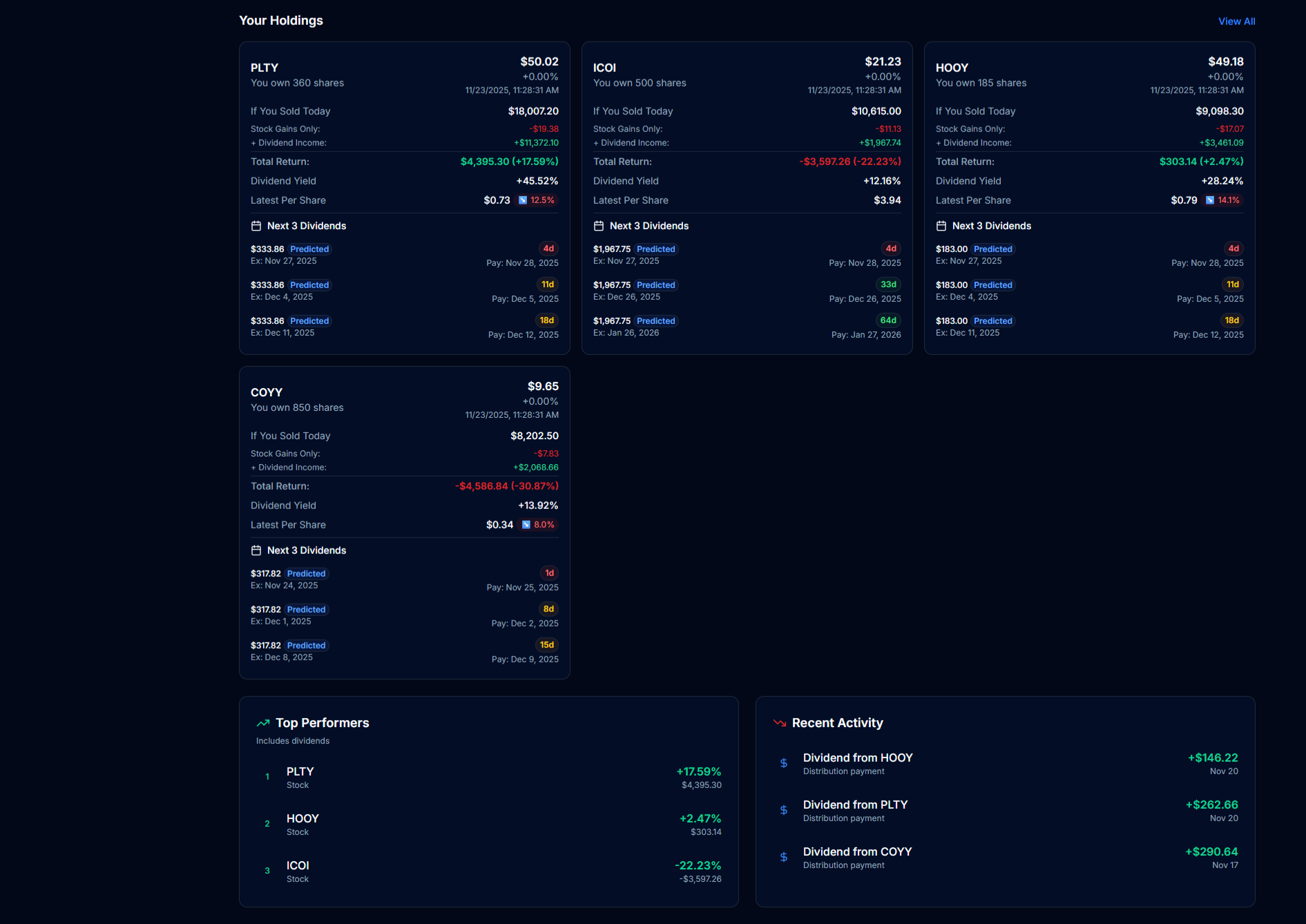The width and height of the screenshot is (1306, 924).
Task: Click the dollar icon for the HOOY dividend
Action: pyautogui.click(x=783, y=763)
